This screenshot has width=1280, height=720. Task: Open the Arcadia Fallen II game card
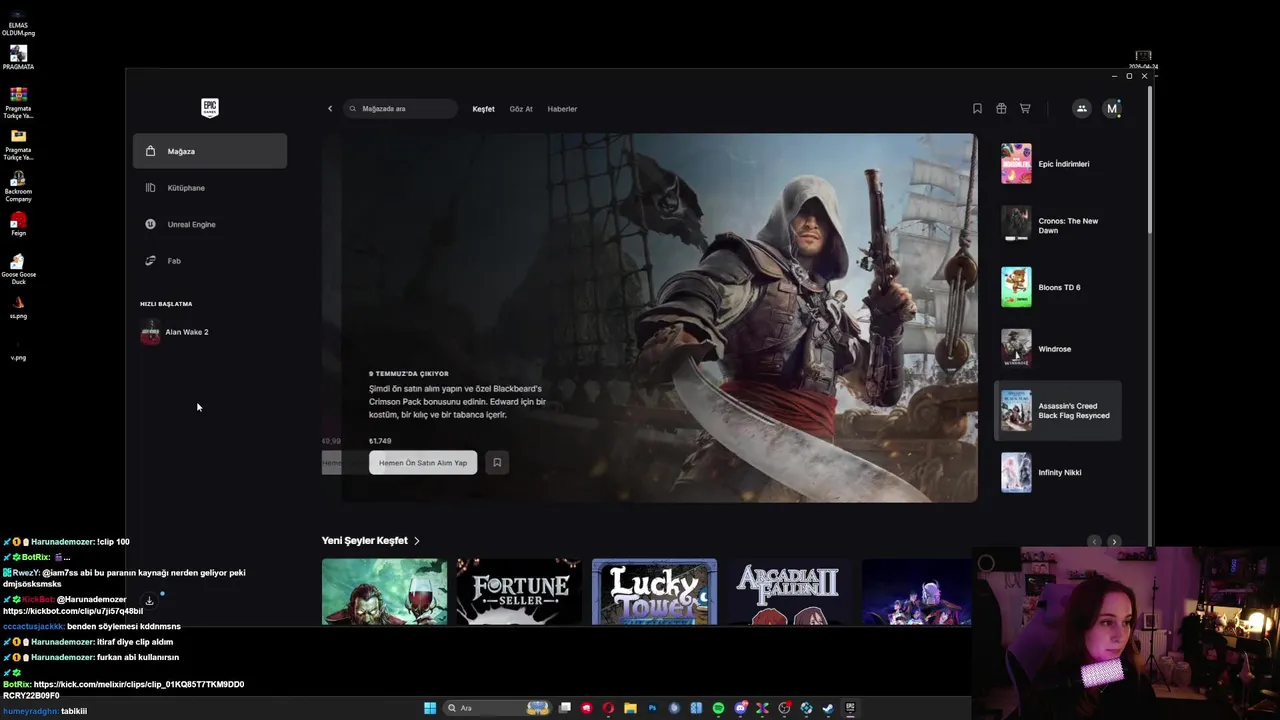click(x=789, y=592)
